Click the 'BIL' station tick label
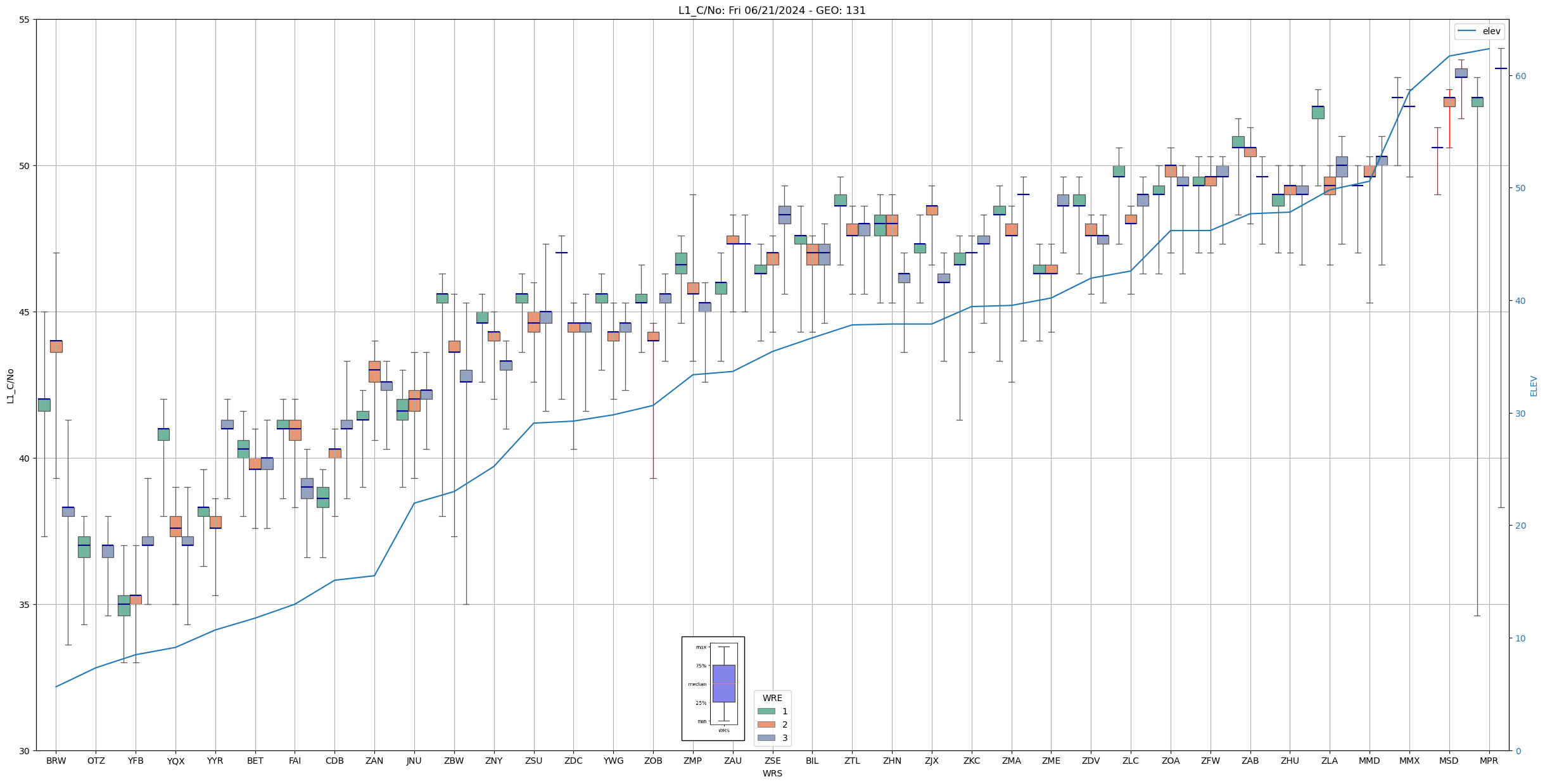Viewport: 1545px width, 784px height. (x=812, y=761)
